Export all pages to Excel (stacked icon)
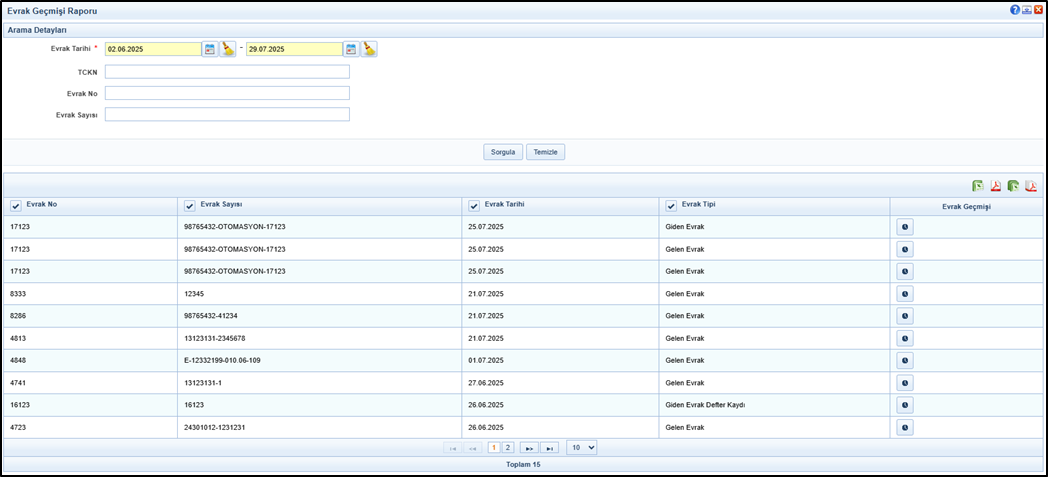The image size is (1048, 477). (x=1013, y=186)
